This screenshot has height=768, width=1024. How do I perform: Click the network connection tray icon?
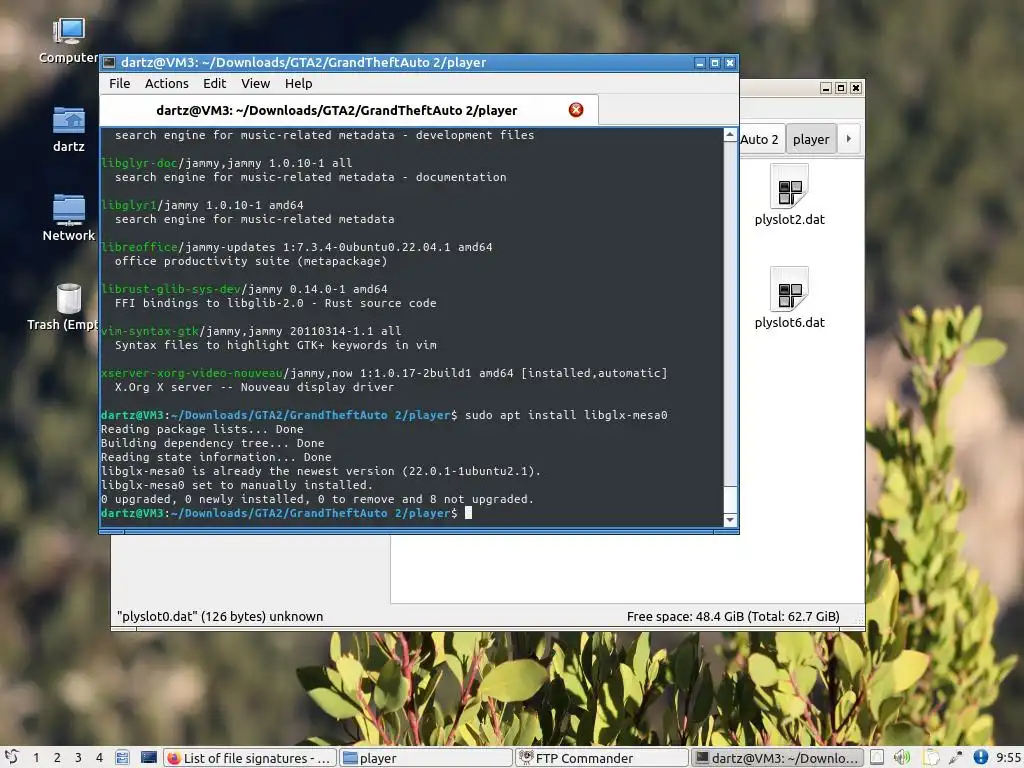point(955,758)
